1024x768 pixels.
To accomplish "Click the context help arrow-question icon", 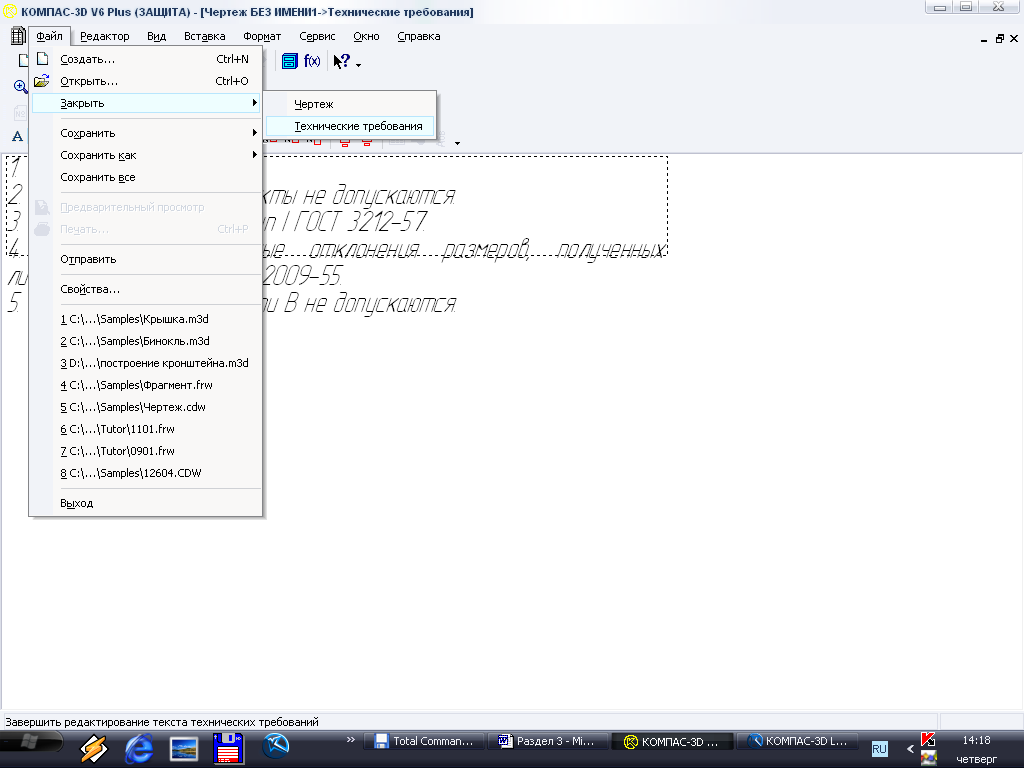I will click(x=342, y=61).
